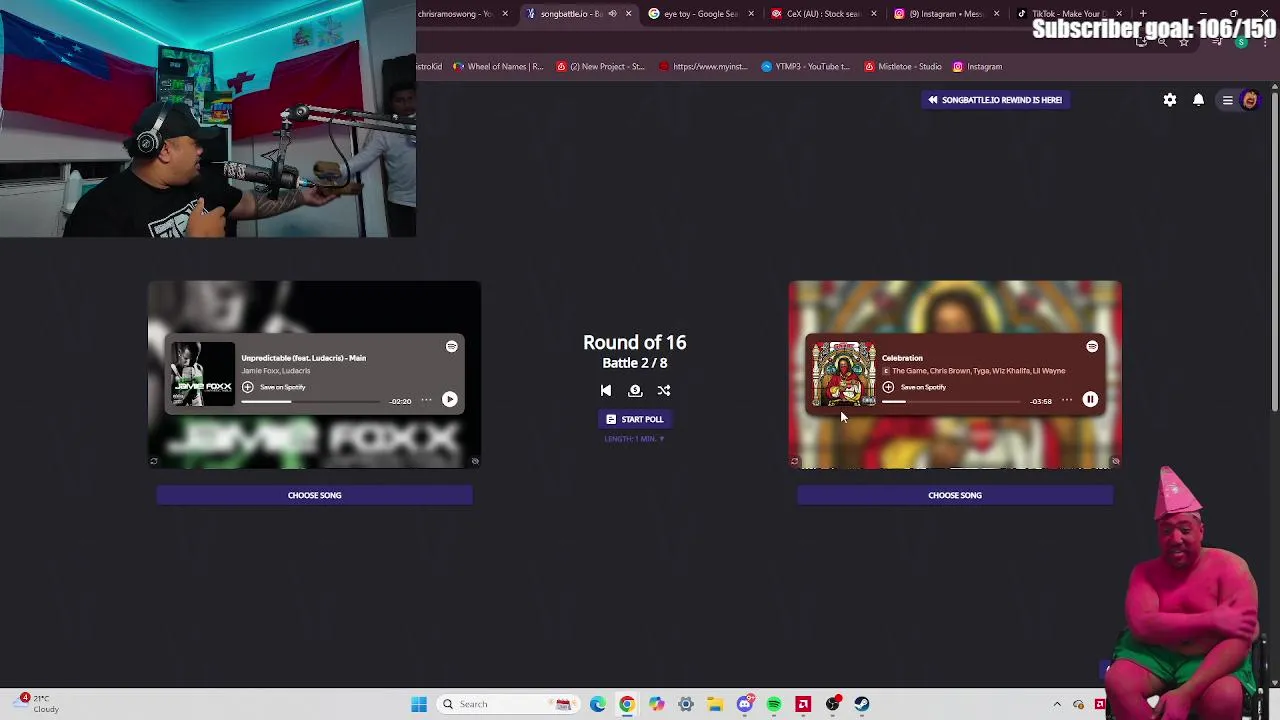This screenshot has width=1280, height=720.
Task: Seek within Celebration progress bar
Action: 951,401
